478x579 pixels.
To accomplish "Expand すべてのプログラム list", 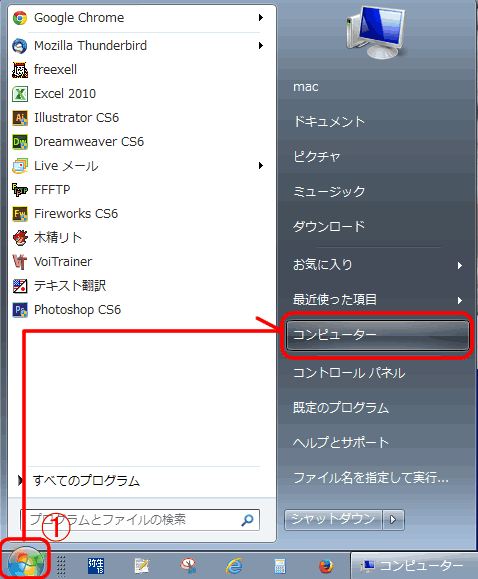I will click(86, 481).
